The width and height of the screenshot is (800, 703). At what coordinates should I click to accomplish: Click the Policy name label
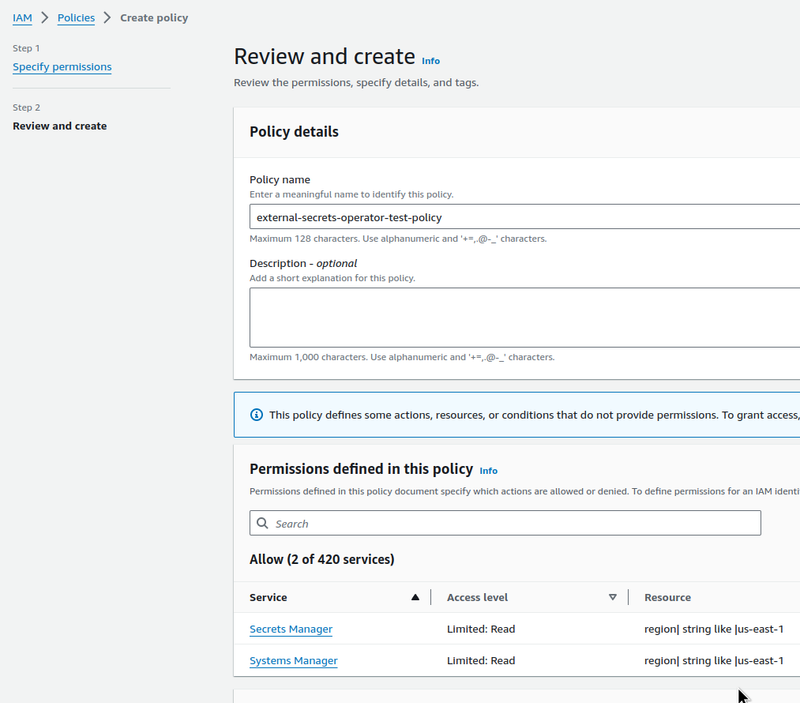[280, 180]
